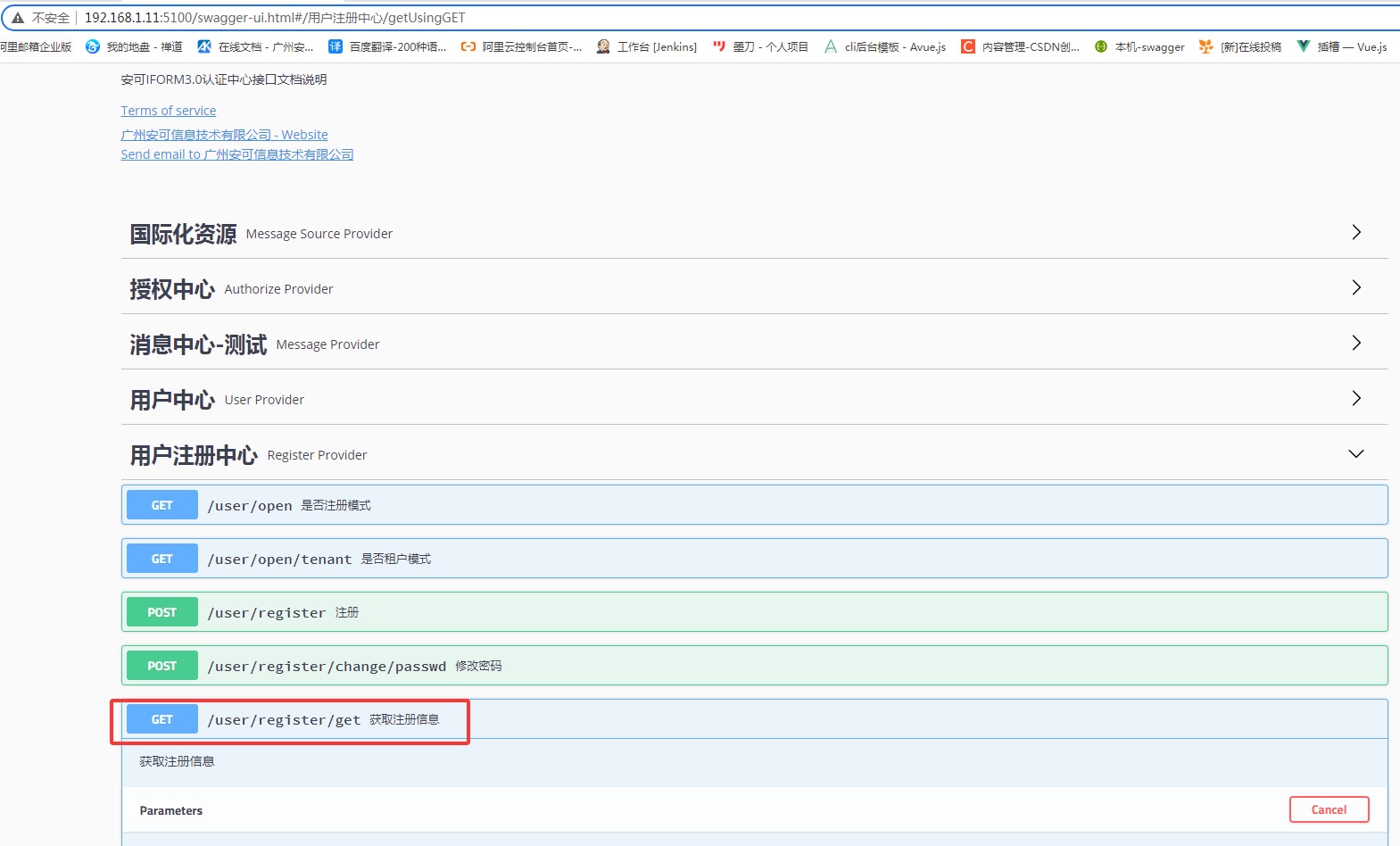The image size is (1400, 846).
Task: Click the Terms of service link
Action: coord(169,111)
